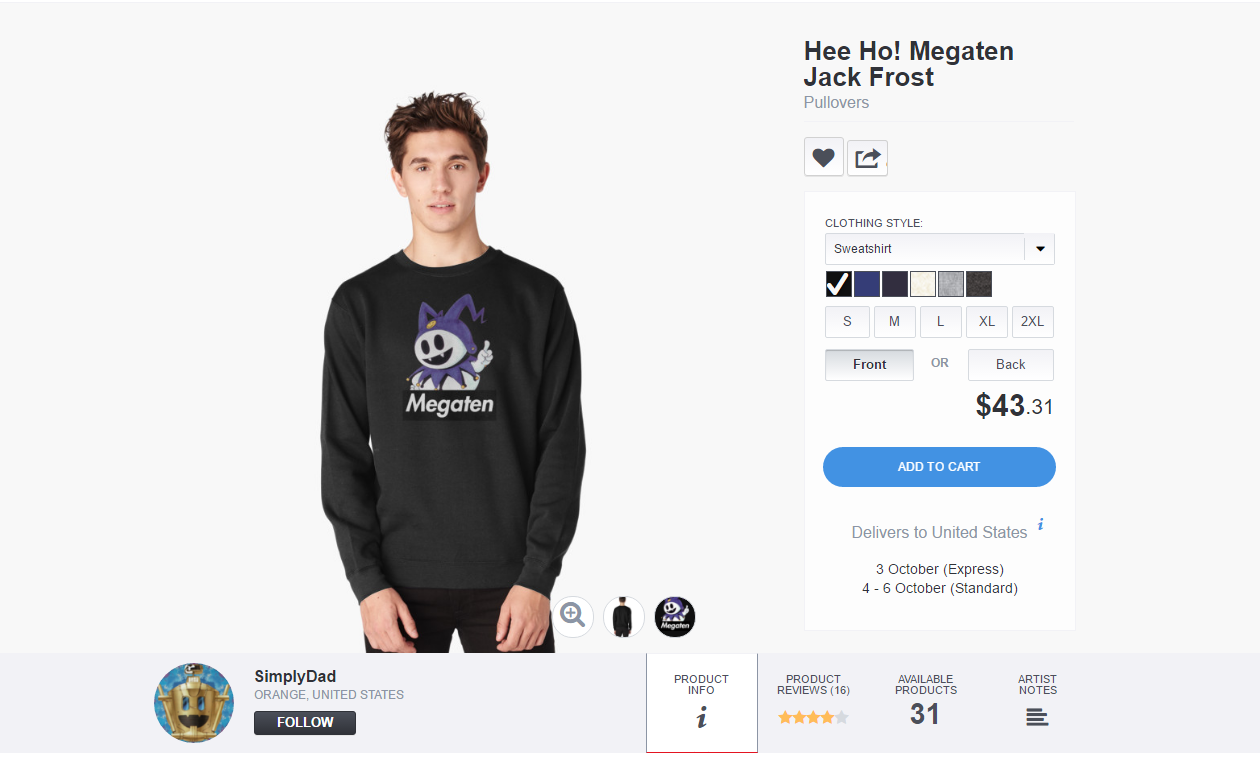Click the Product Info 'i' icon

(x=701, y=717)
